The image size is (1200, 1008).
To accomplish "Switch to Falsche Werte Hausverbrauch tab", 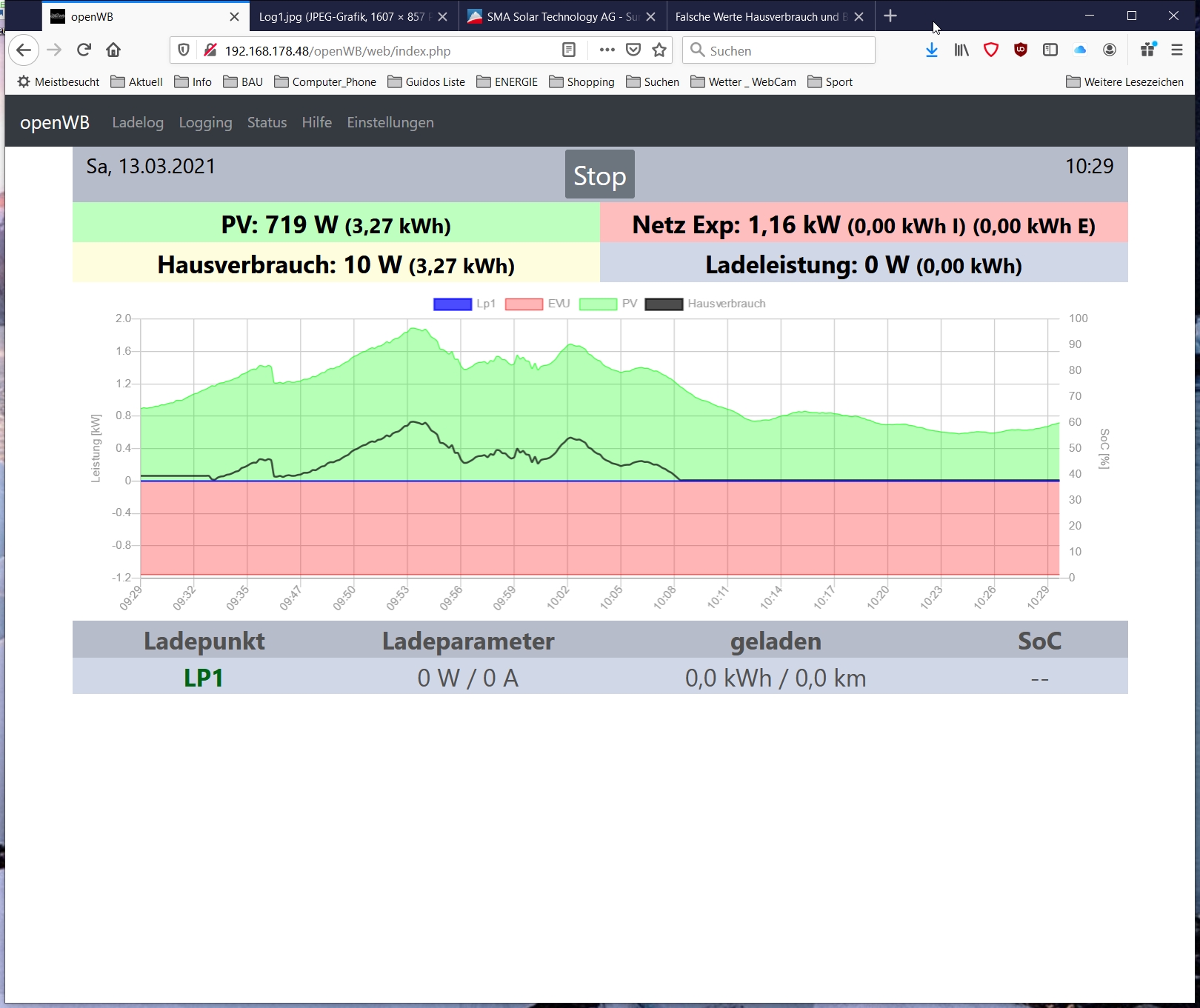I will coord(770,16).
